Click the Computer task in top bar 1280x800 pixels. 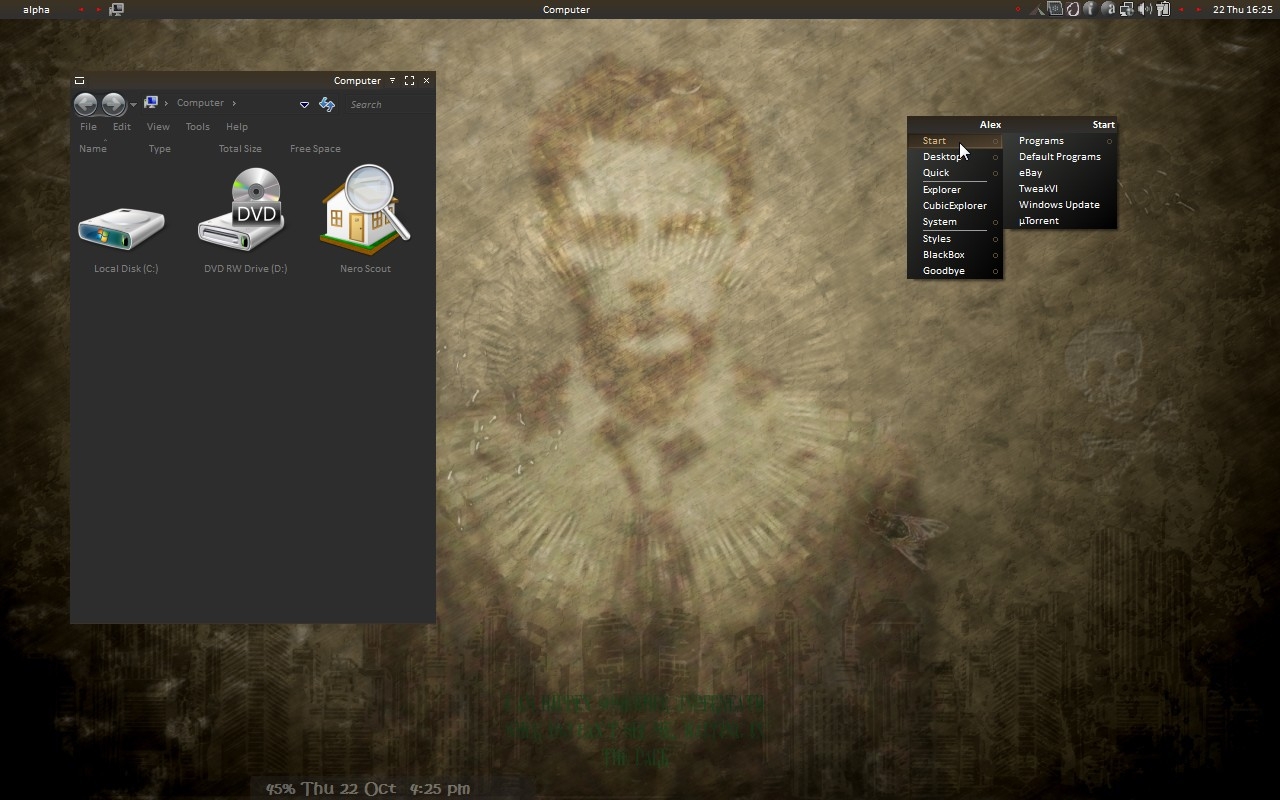click(x=566, y=9)
